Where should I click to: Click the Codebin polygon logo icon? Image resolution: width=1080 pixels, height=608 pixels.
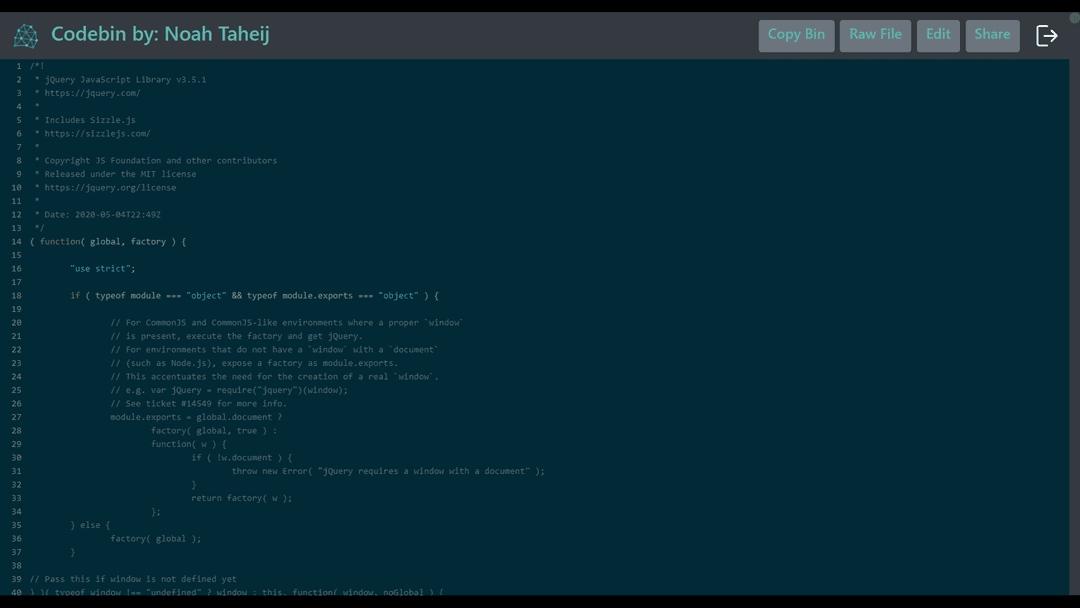(x=26, y=34)
